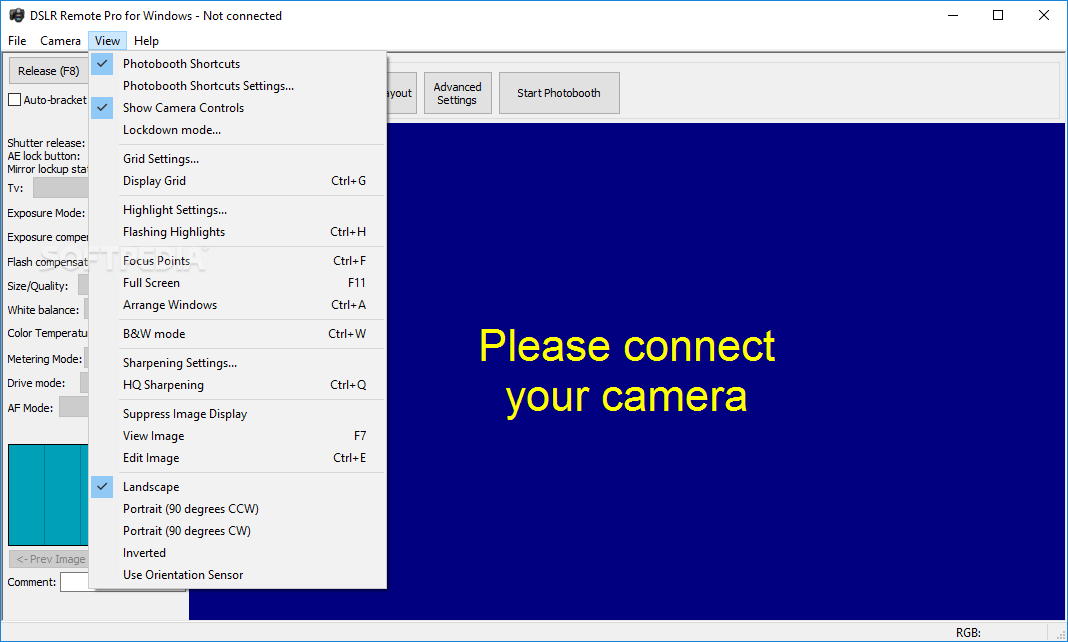Screen dimensions: 1068x642
Task: Click the Start Photobooth button
Action: (x=559, y=93)
